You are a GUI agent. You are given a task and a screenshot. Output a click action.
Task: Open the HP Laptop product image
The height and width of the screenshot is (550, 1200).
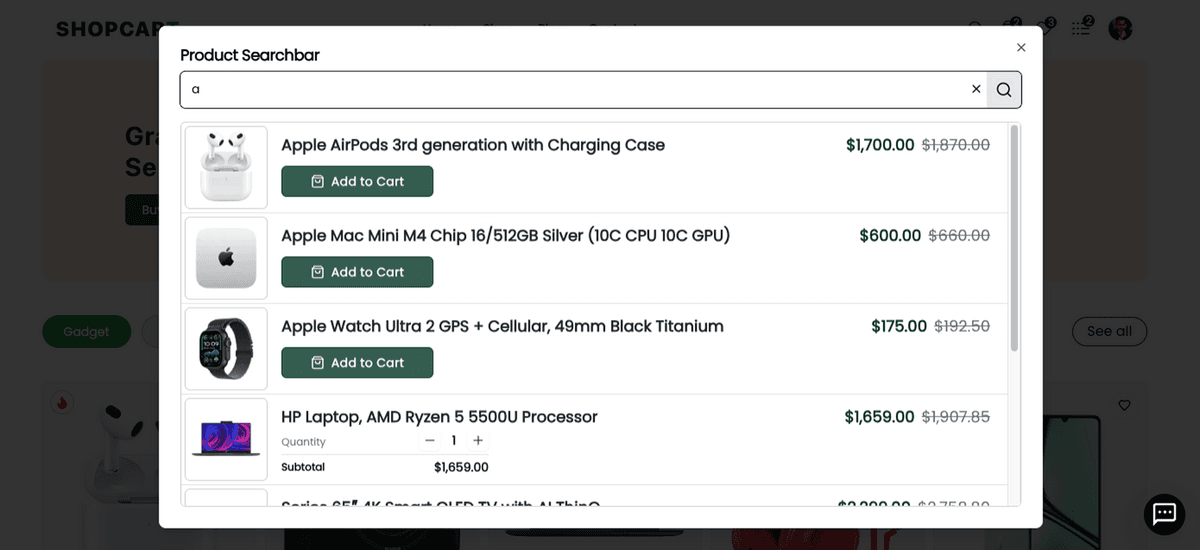point(226,439)
